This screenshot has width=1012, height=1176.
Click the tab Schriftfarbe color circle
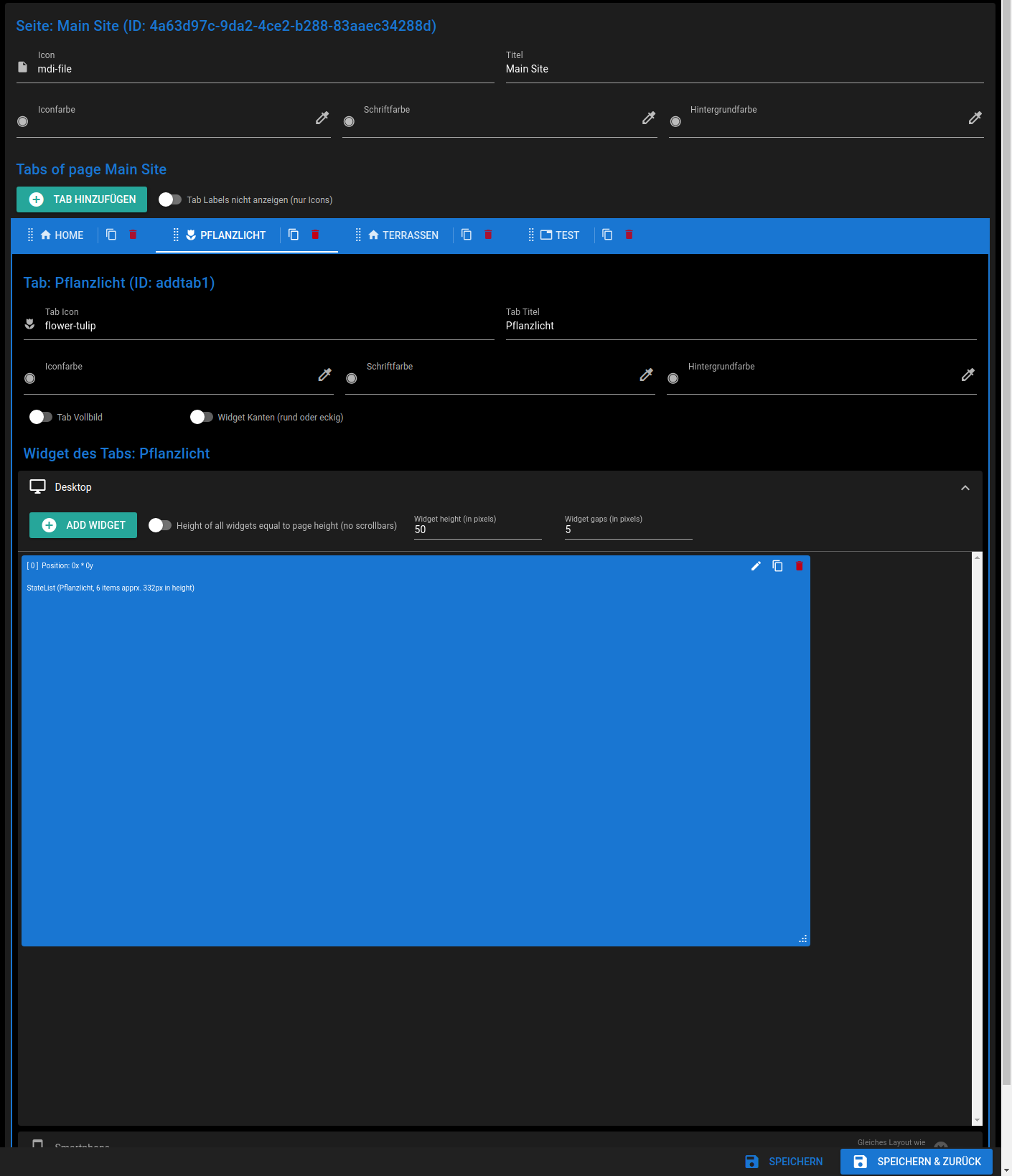[352, 378]
